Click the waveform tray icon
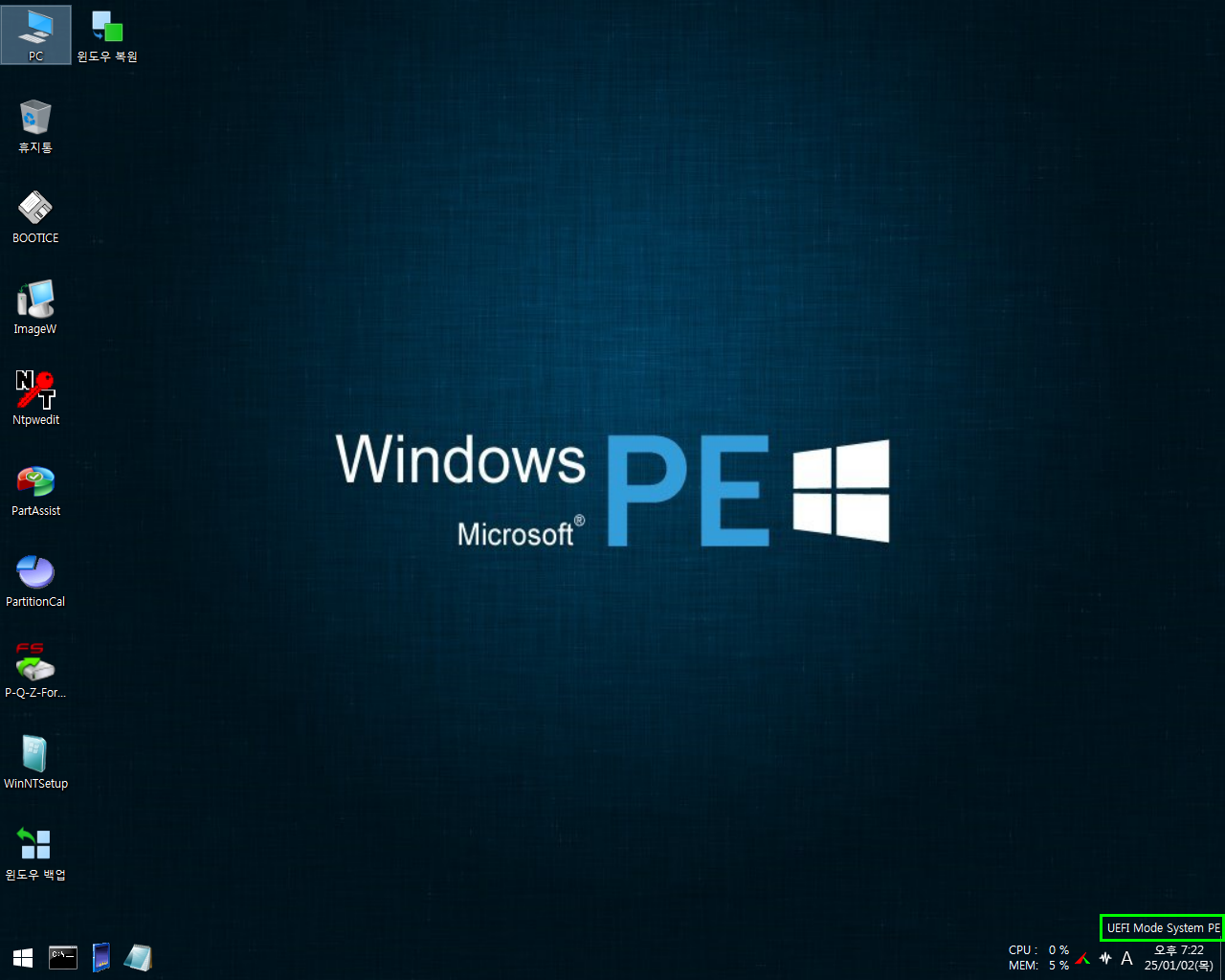The image size is (1225, 980). tap(1105, 958)
